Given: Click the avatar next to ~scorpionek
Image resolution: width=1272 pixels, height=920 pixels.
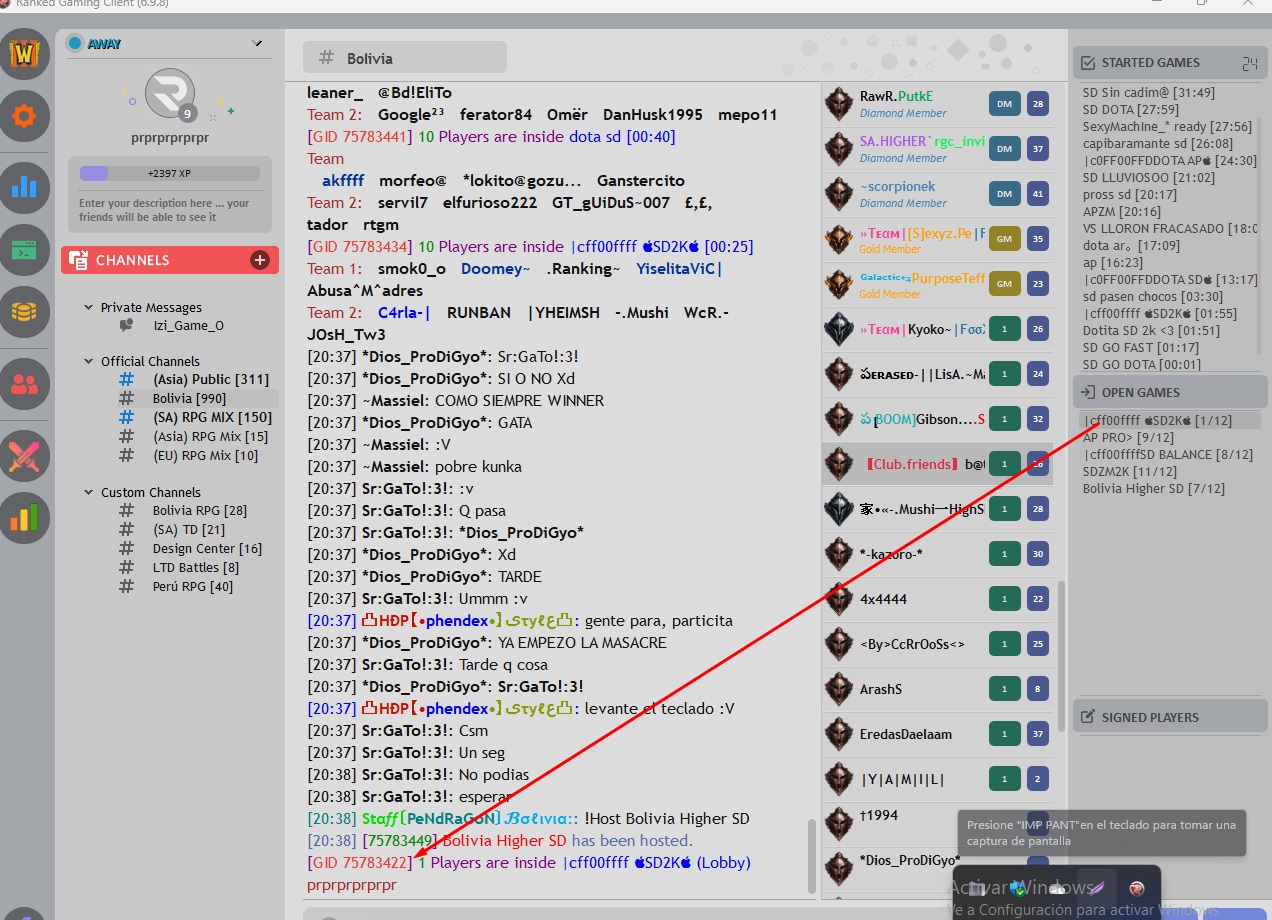Looking at the screenshot, I should point(839,194).
